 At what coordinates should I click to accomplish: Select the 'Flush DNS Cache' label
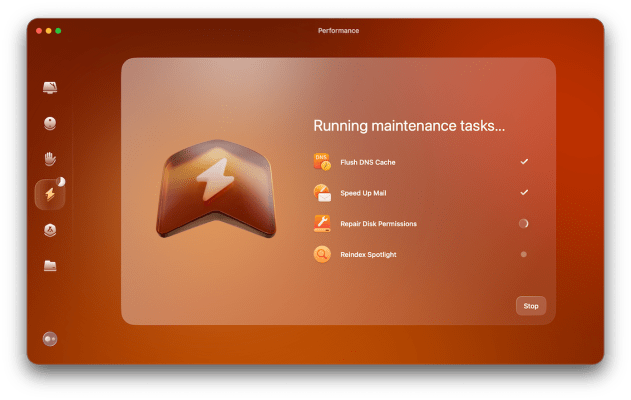click(x=368, y=162)
